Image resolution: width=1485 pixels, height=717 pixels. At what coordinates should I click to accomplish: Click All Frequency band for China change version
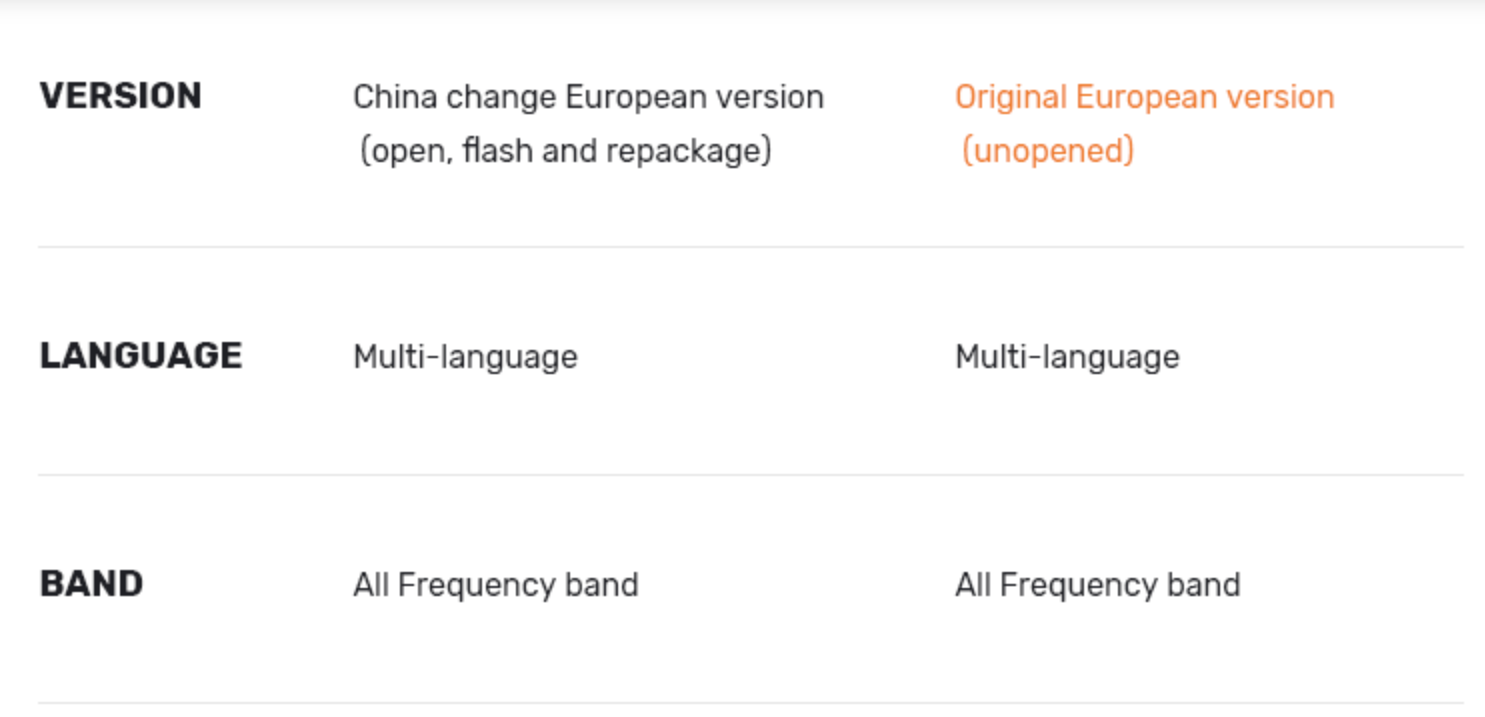495,584
